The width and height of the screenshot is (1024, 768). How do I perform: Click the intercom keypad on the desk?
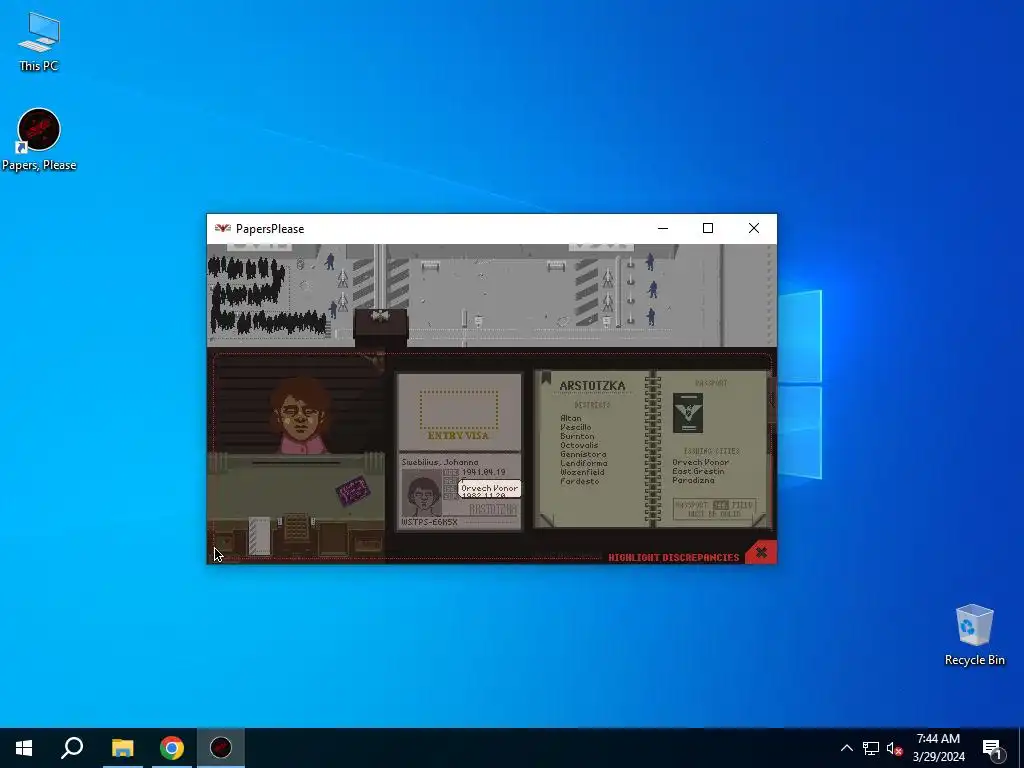pyautogui.click(x=296, y=526)
